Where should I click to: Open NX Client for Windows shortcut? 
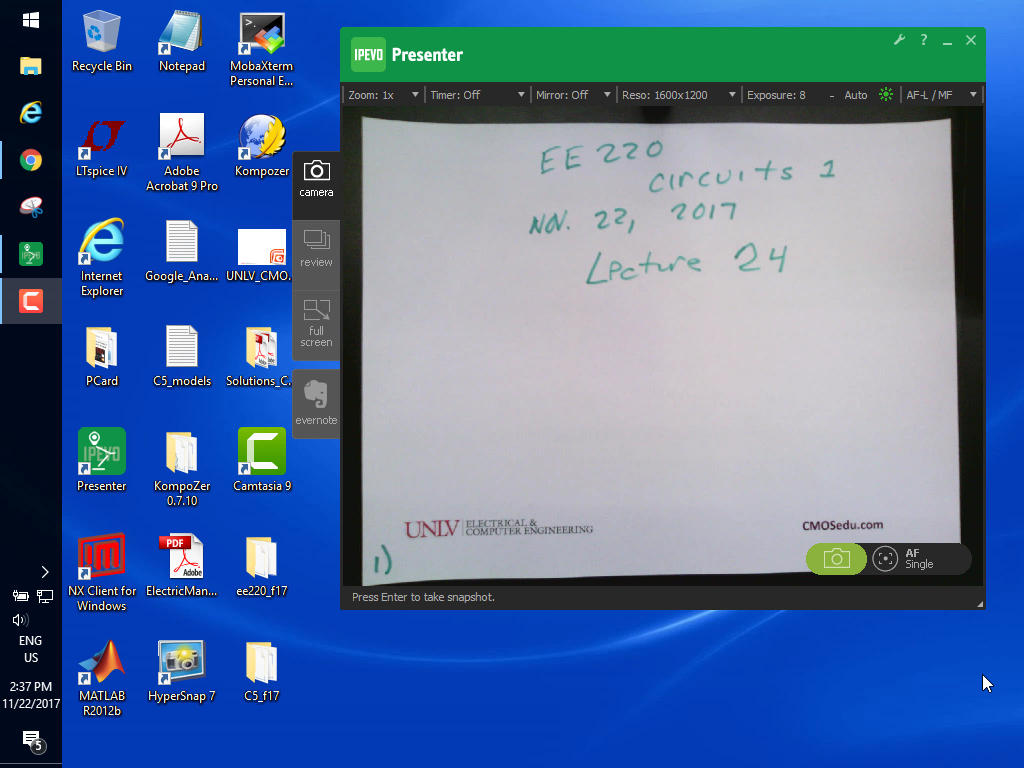pyautogui.click(x=102, y=572)
